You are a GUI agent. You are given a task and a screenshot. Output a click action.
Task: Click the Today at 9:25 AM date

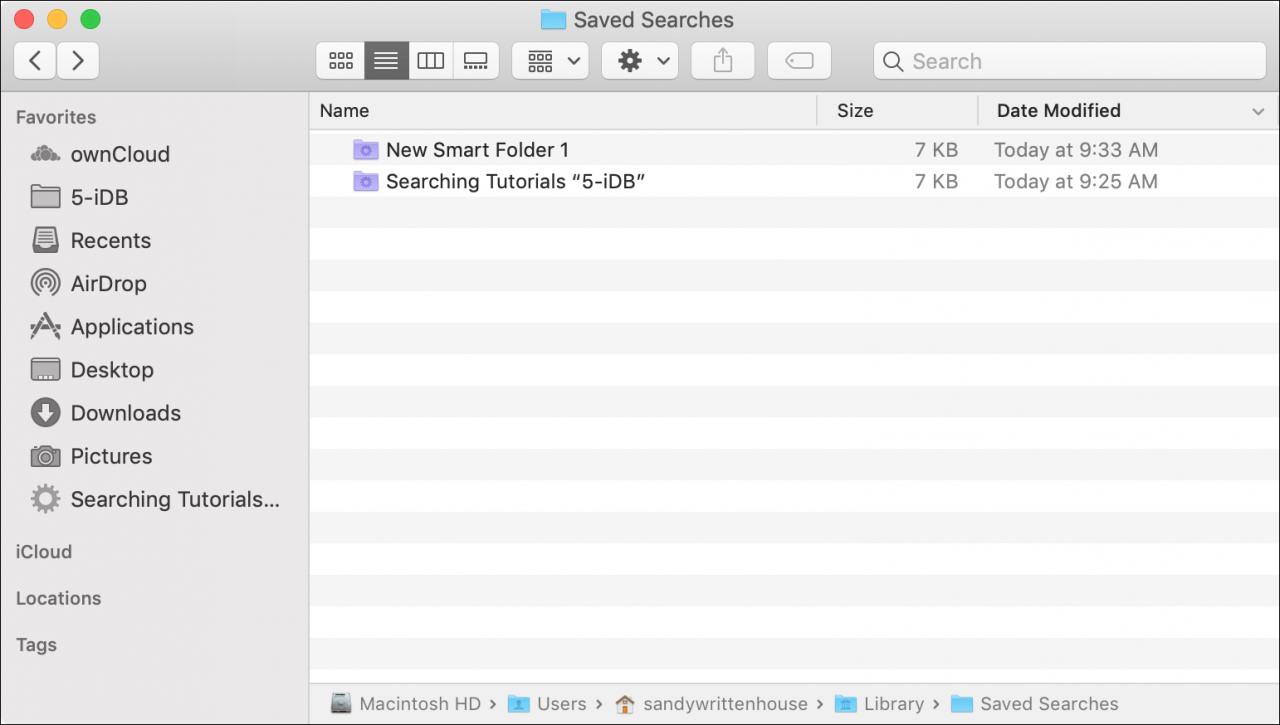[x=1076, y=181]
